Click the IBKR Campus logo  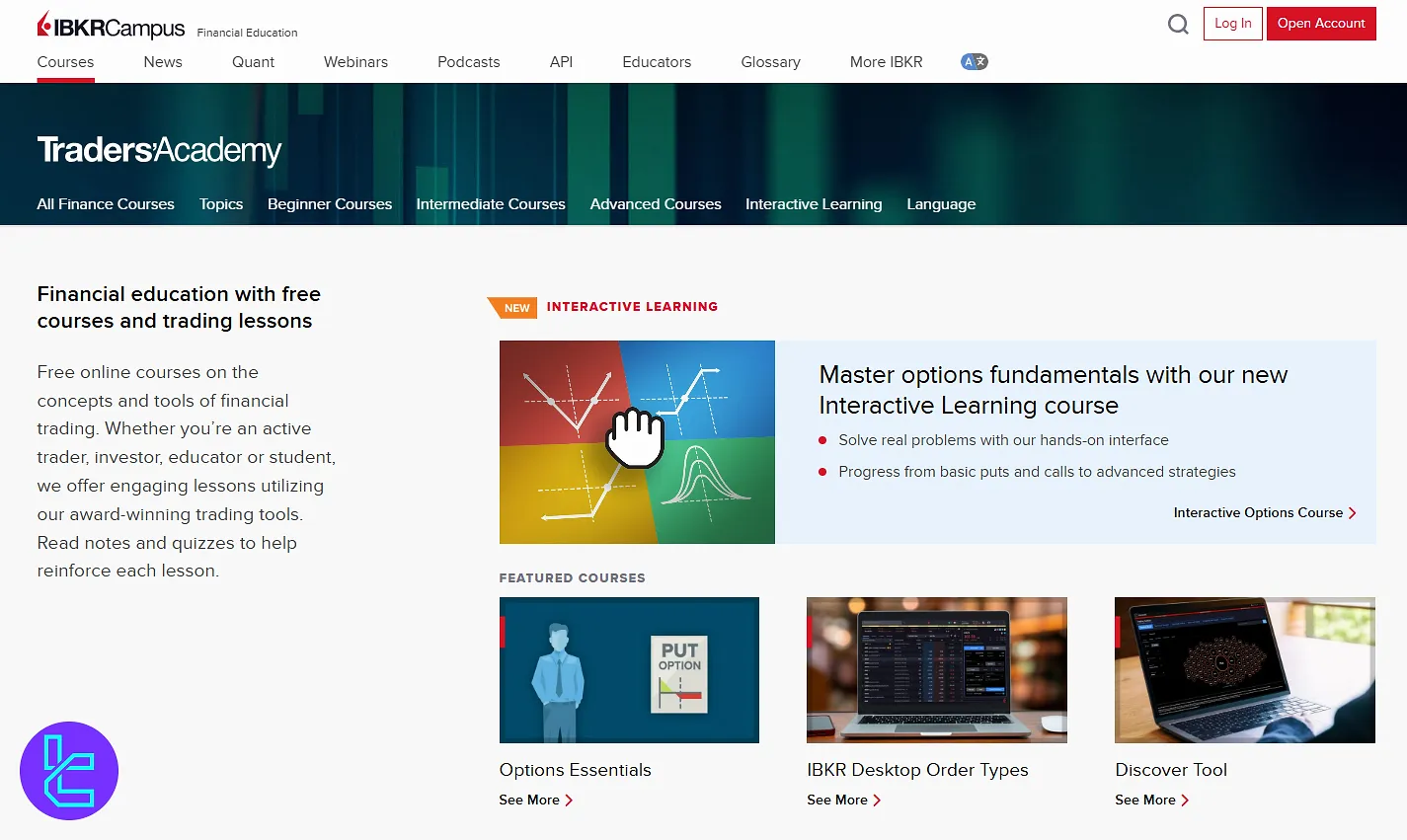coord(111,27)
